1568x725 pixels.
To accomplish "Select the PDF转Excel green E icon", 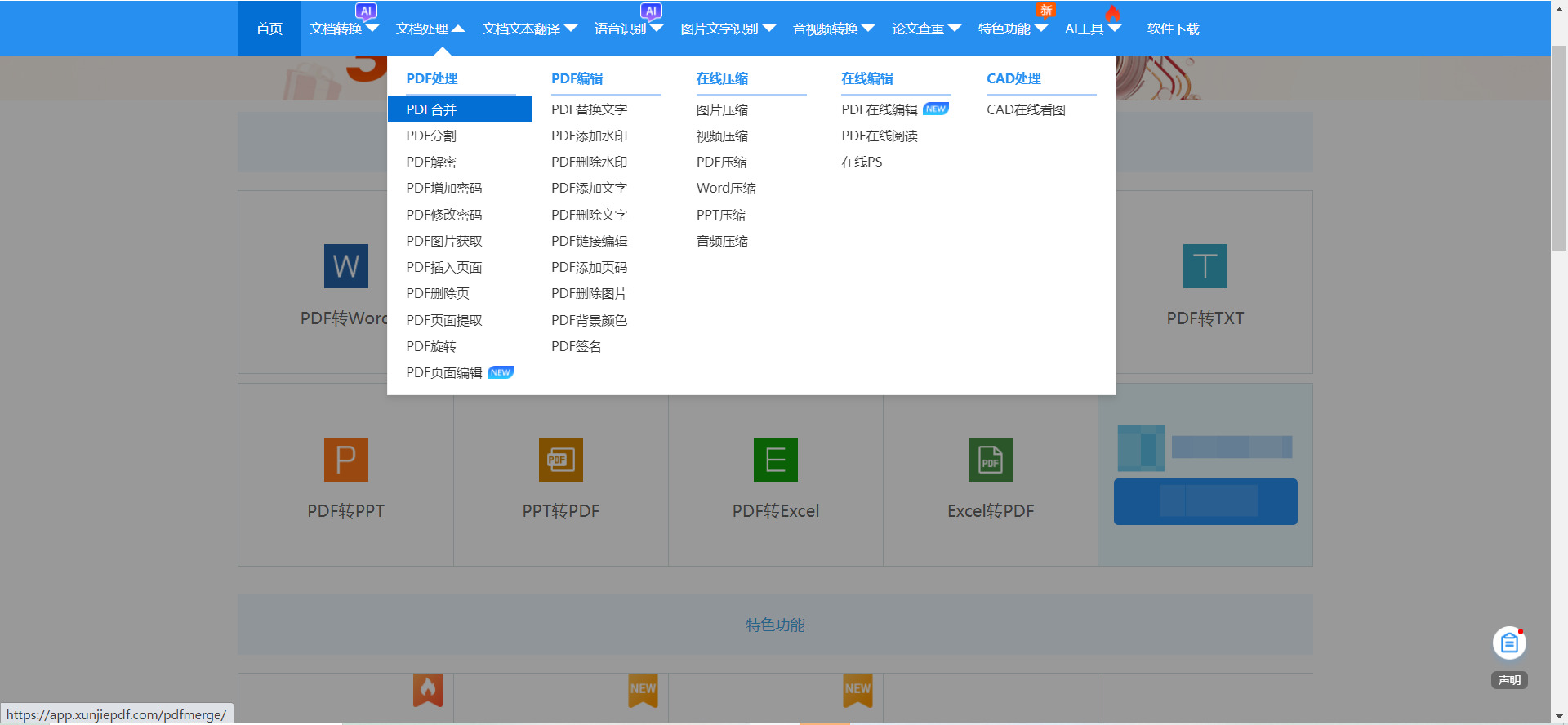I will pos(775,460).
